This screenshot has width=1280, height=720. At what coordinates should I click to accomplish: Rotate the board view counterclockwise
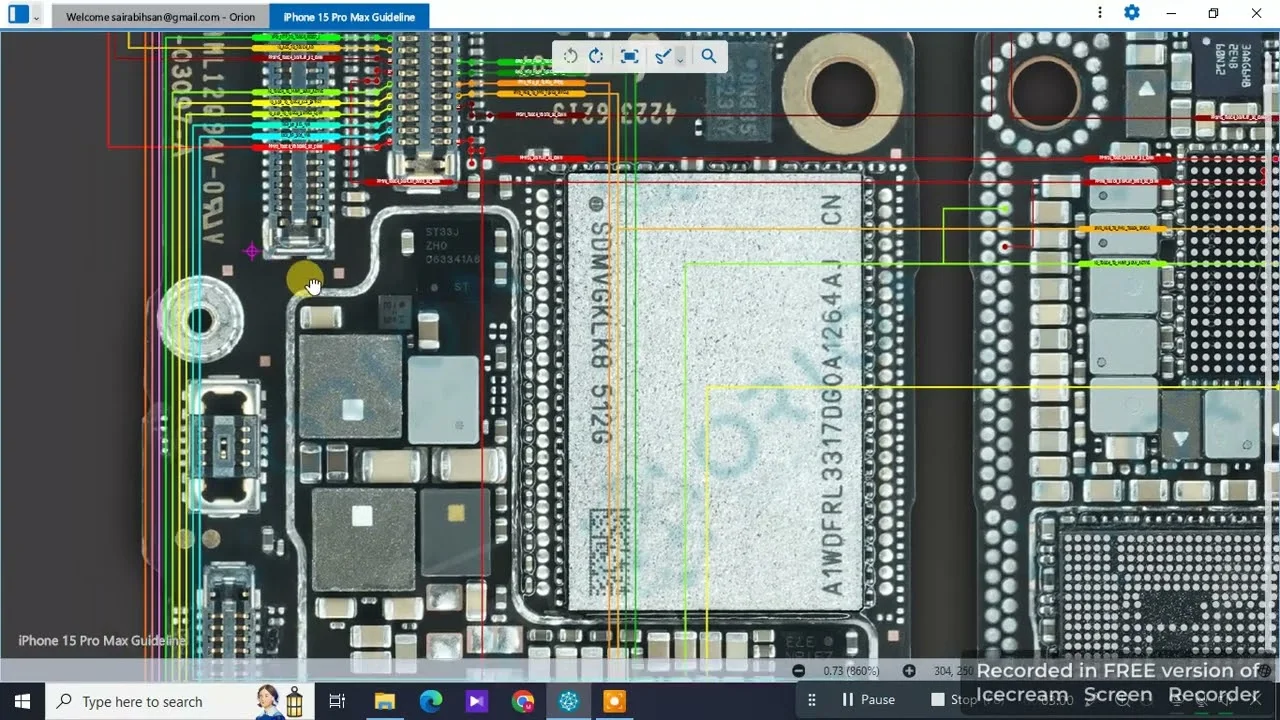pyautogui.click(x=570, y=56)
